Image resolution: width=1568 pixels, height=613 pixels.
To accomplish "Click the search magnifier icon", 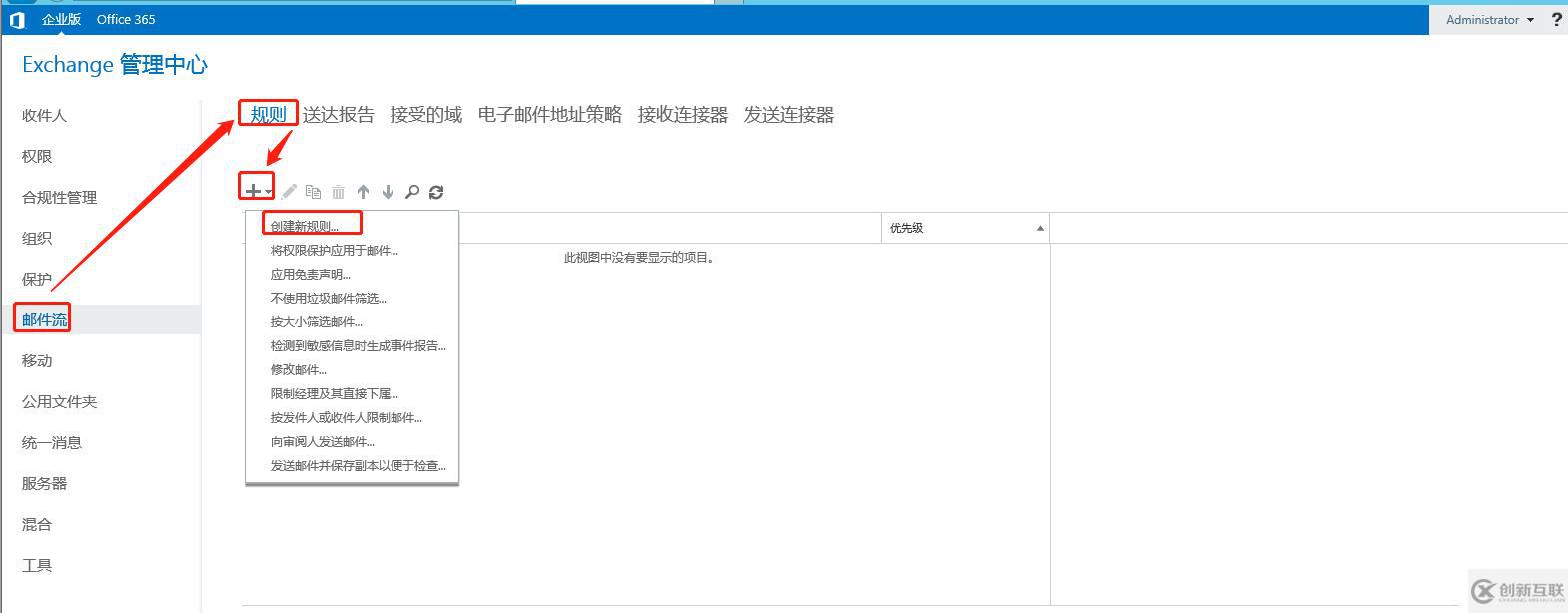I will click(411, 192).
